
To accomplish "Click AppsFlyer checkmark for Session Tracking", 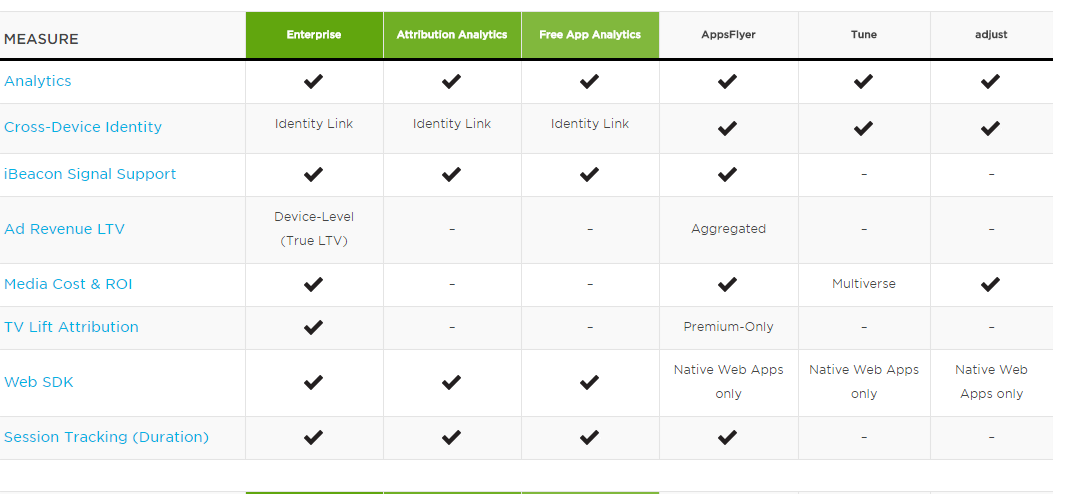I will coord(728,437).
